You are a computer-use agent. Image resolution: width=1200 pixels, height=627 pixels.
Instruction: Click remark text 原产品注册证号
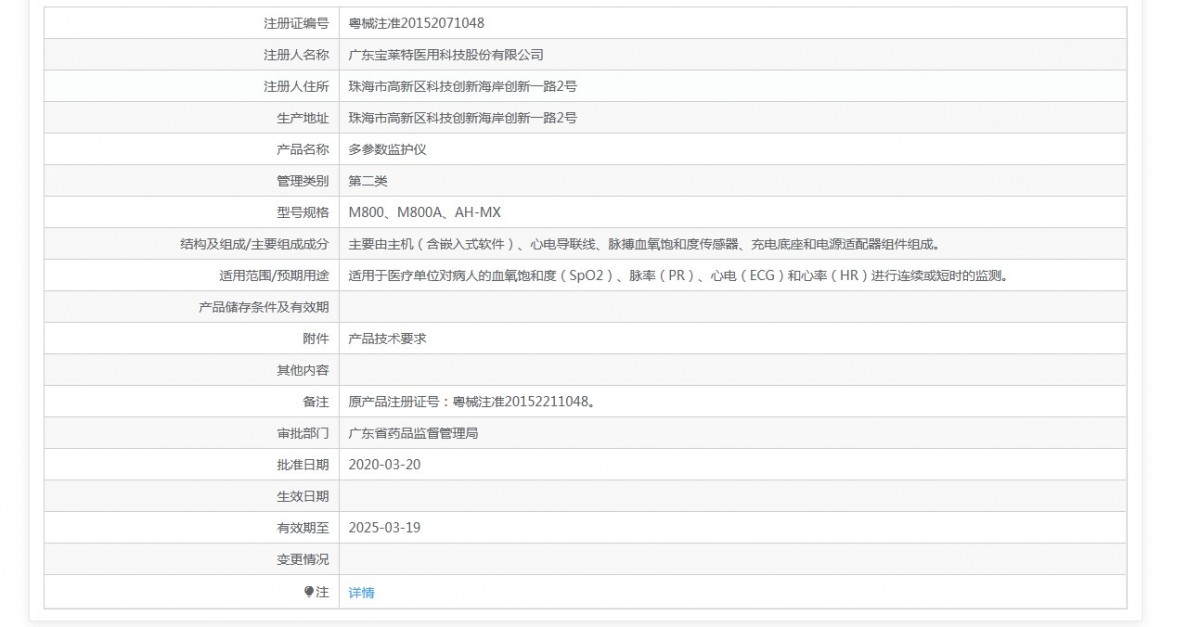[472, 402]
